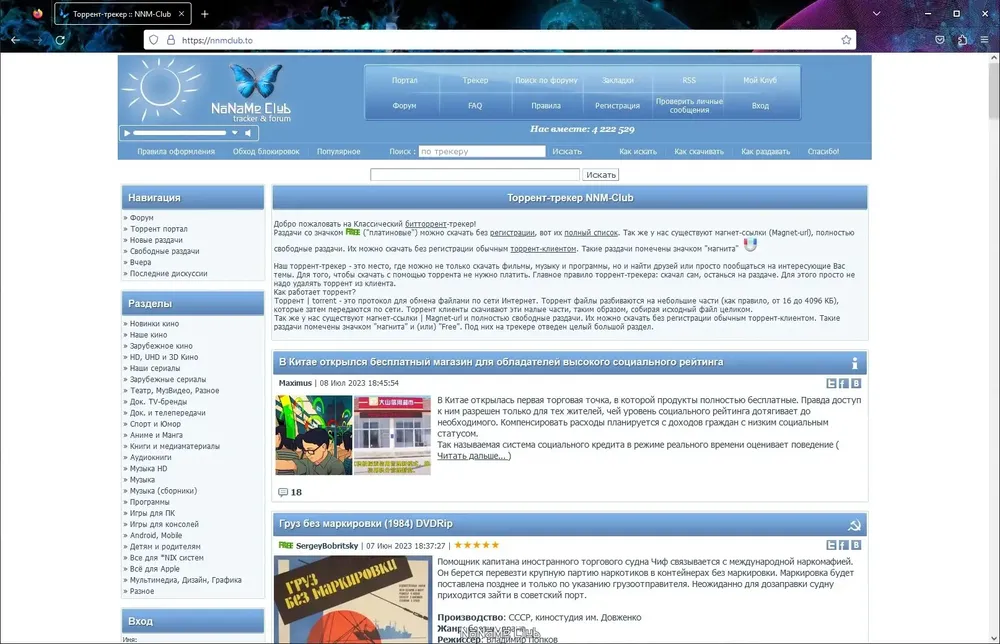
Task: Open the Мой Клуб menu item
Action: [760, 80]
